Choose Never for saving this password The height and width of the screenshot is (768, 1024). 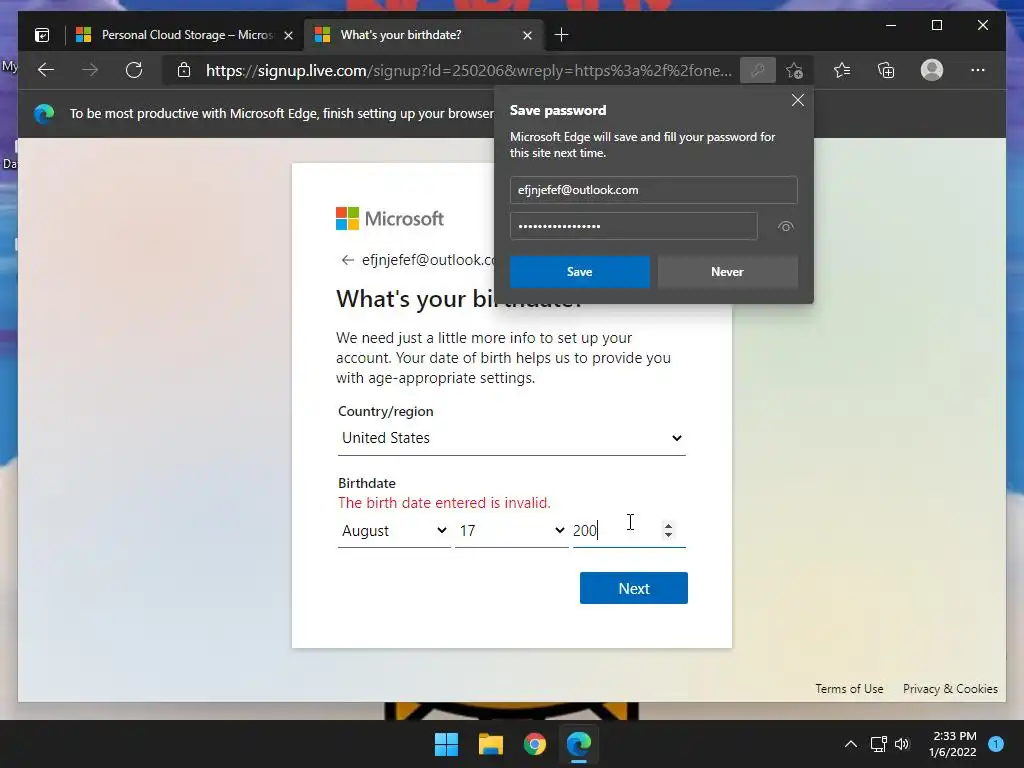point(727,272)
